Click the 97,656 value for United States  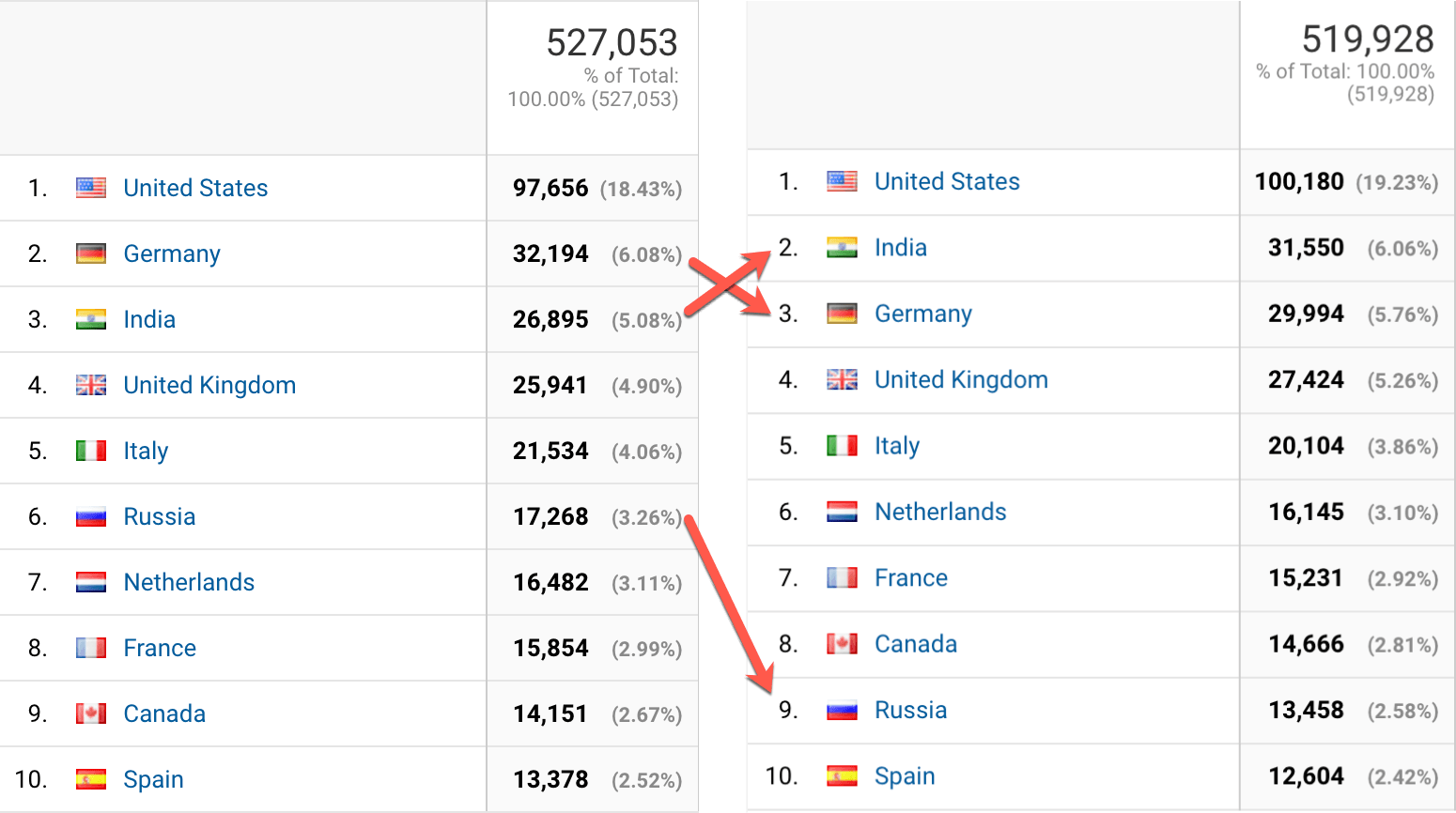point(550,188)
